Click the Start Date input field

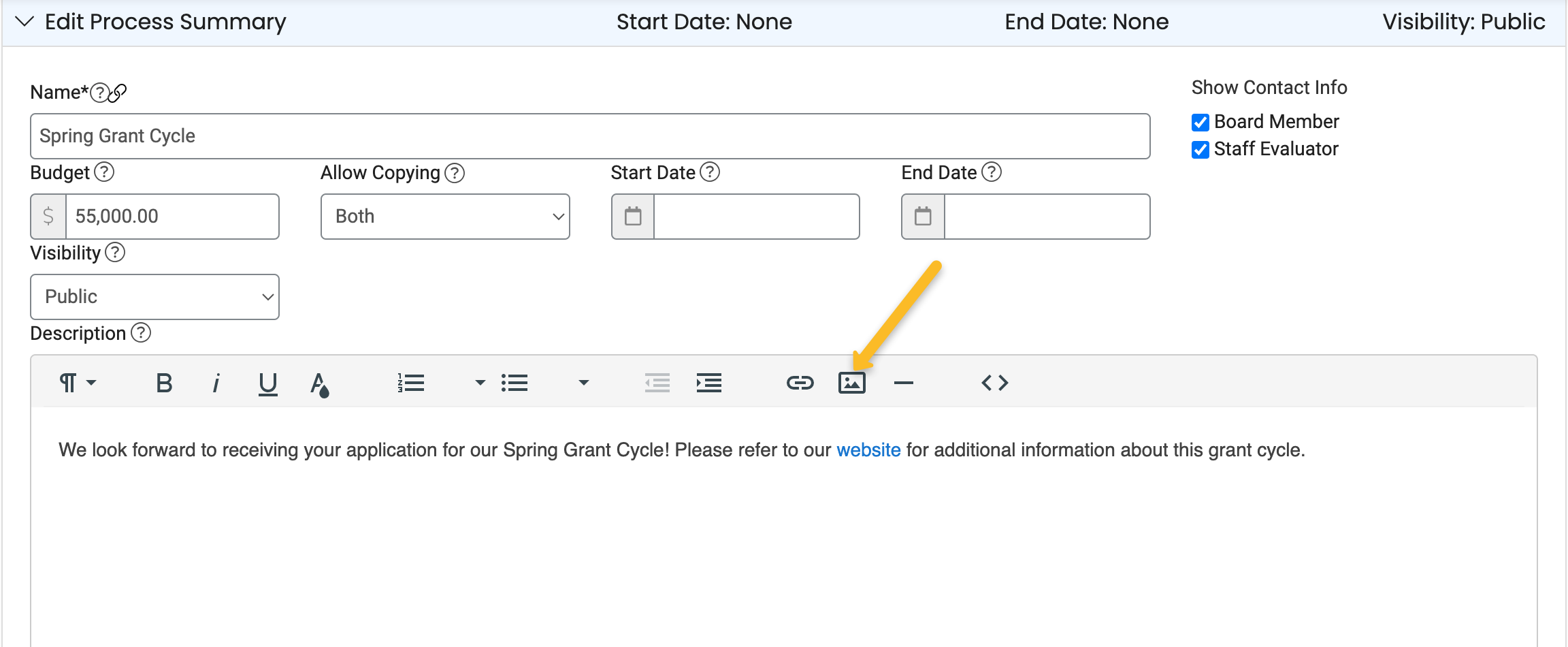756,217
